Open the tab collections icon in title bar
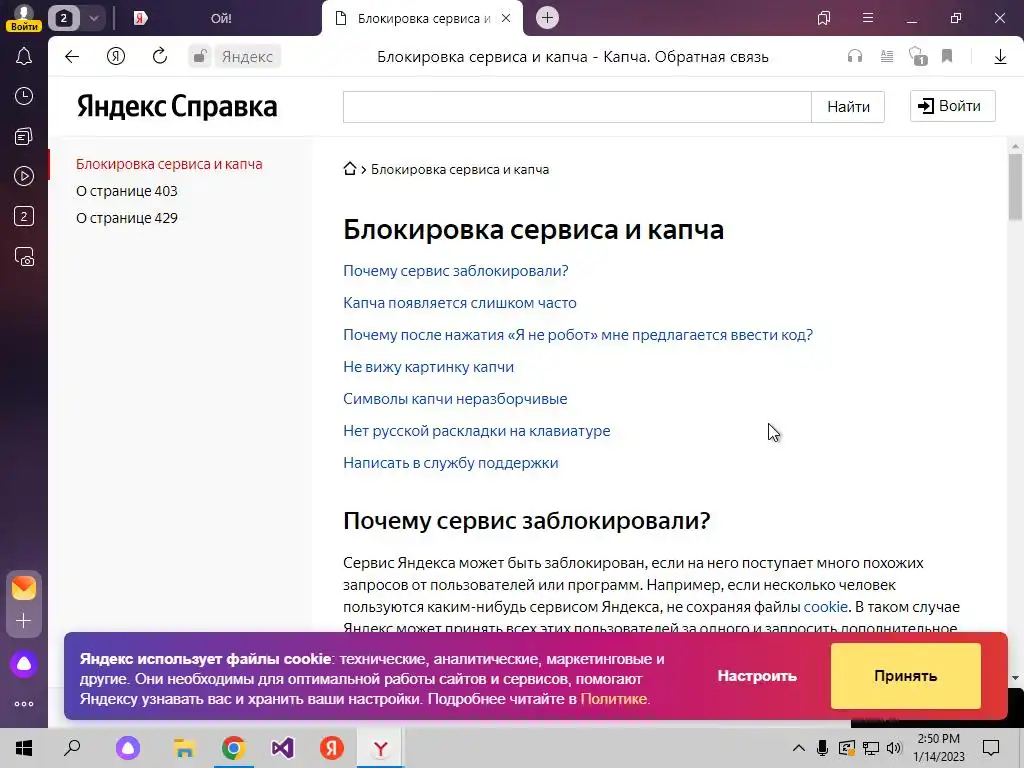Screen dimensions: 1024x768 tap(824, 18)
